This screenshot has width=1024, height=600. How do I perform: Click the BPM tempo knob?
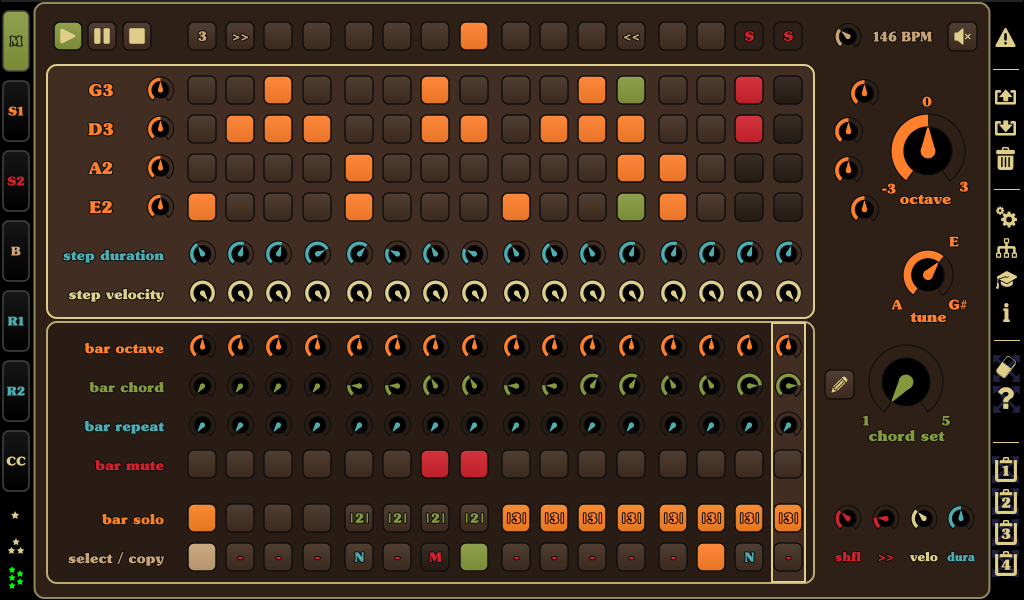pos(848,37)
